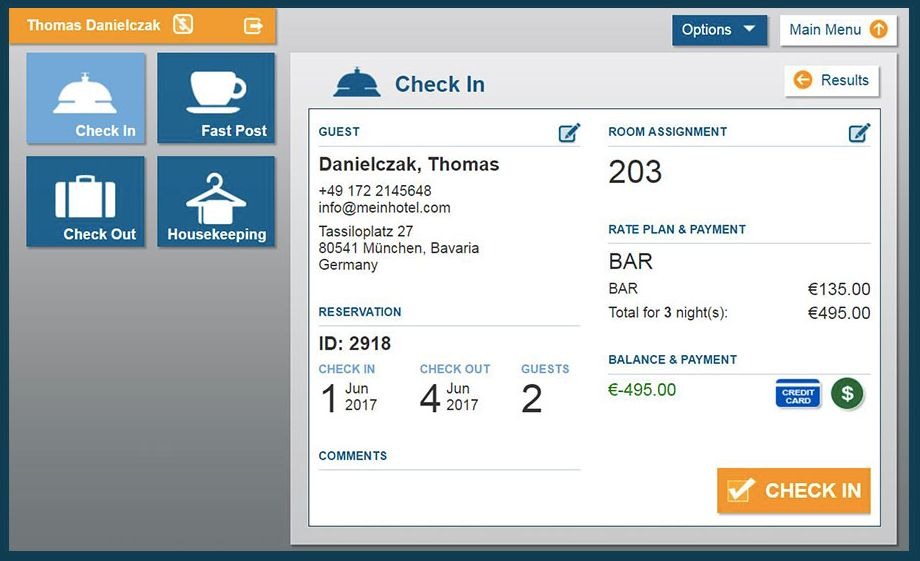Image resolution: width=920 pixels, height=561 pixels.
Task: Expand the Options dropdown
Action: [x=719, y=30]
